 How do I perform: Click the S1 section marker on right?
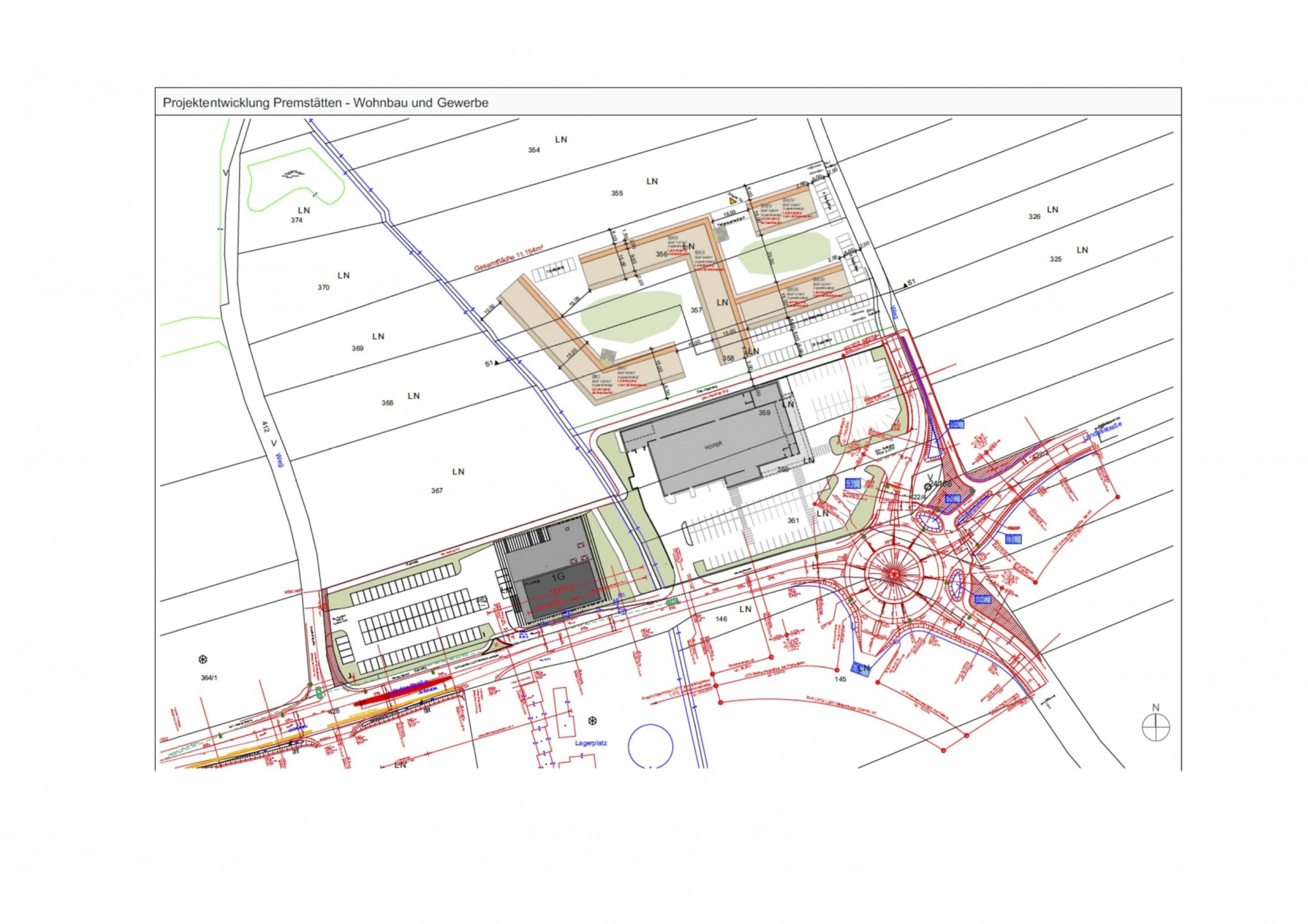tap(909, 282)
